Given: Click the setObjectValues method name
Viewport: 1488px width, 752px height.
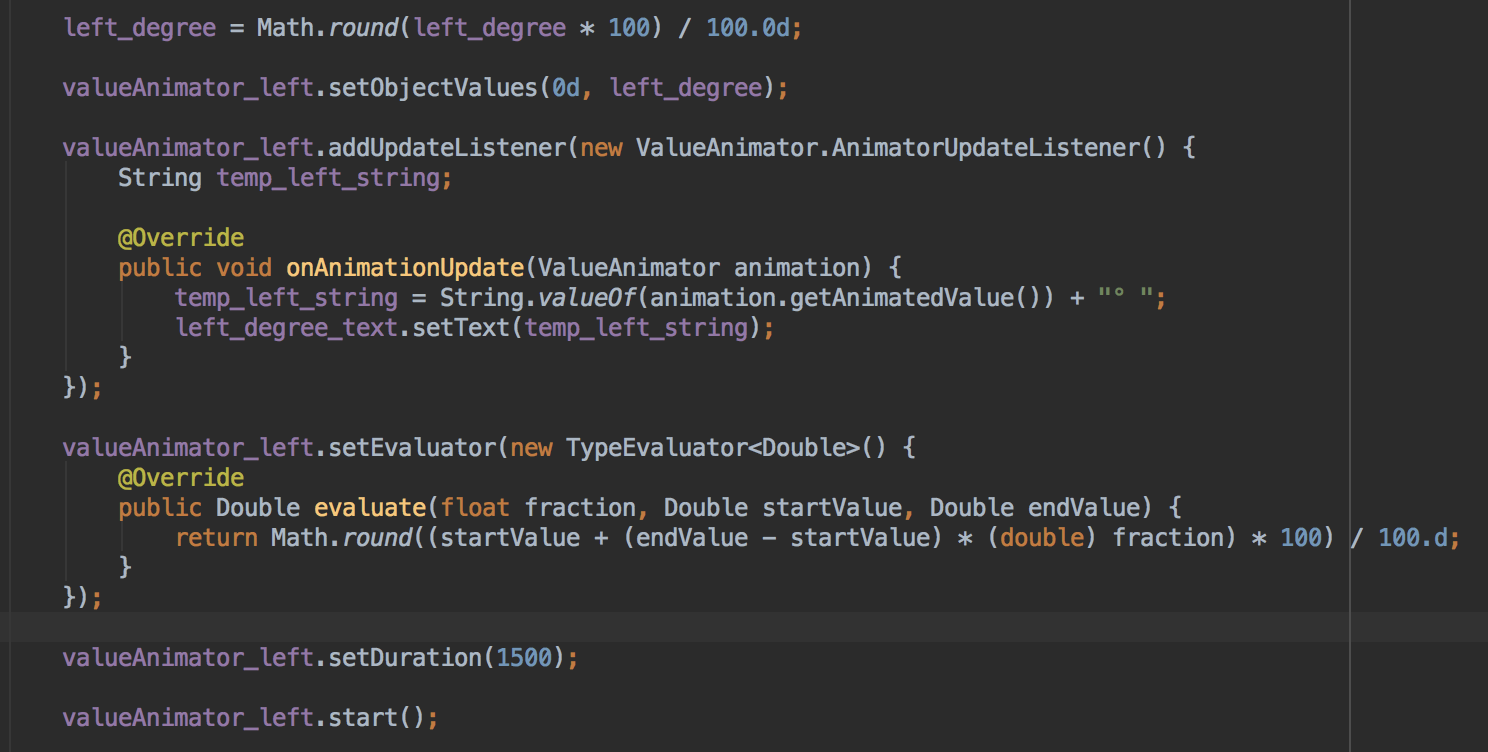Looking at the screenshot, I should [433, 88].
